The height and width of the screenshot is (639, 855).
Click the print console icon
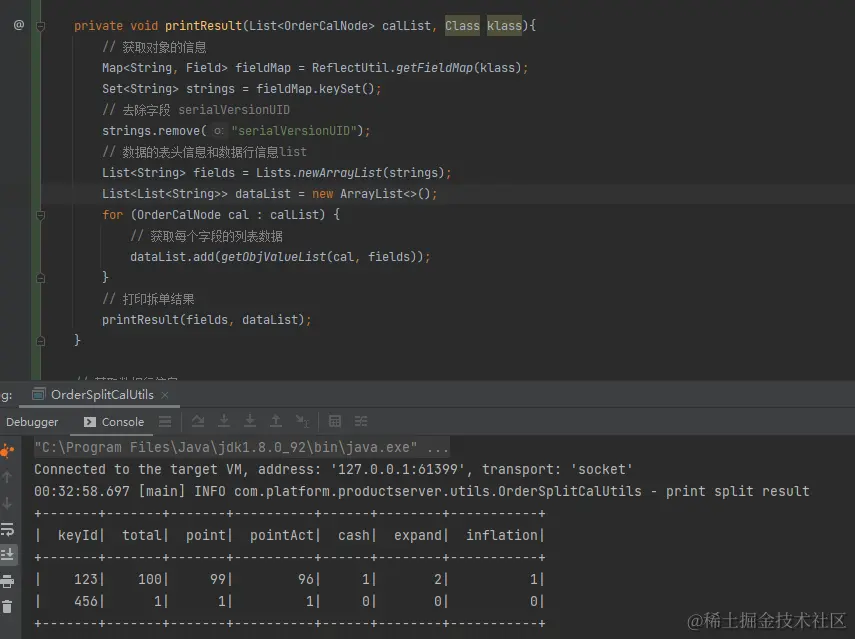pos(7,581)
